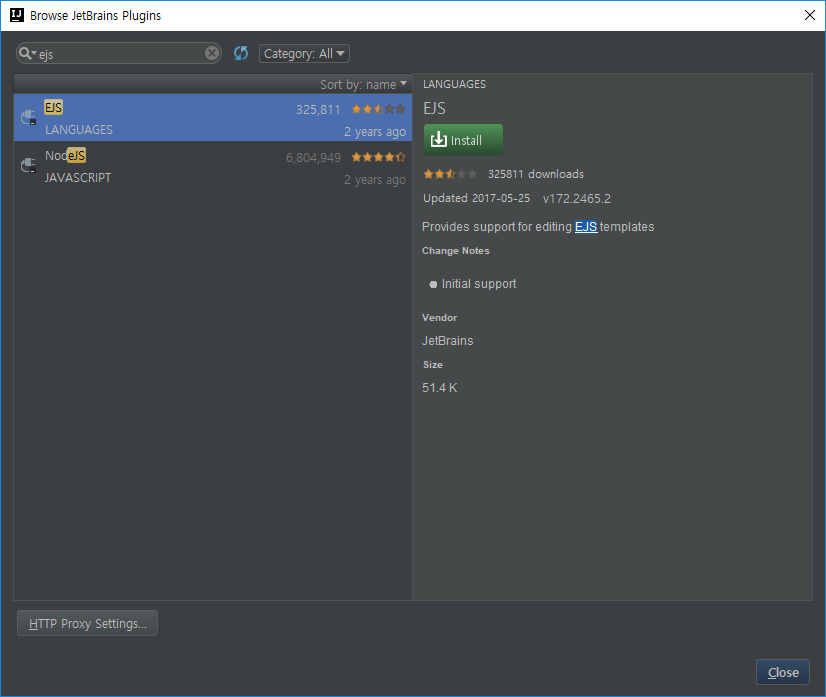Screen dimensions: 826x697
Task: Open HTTP Proxy Settings
Action: click(x=87, y=623)
